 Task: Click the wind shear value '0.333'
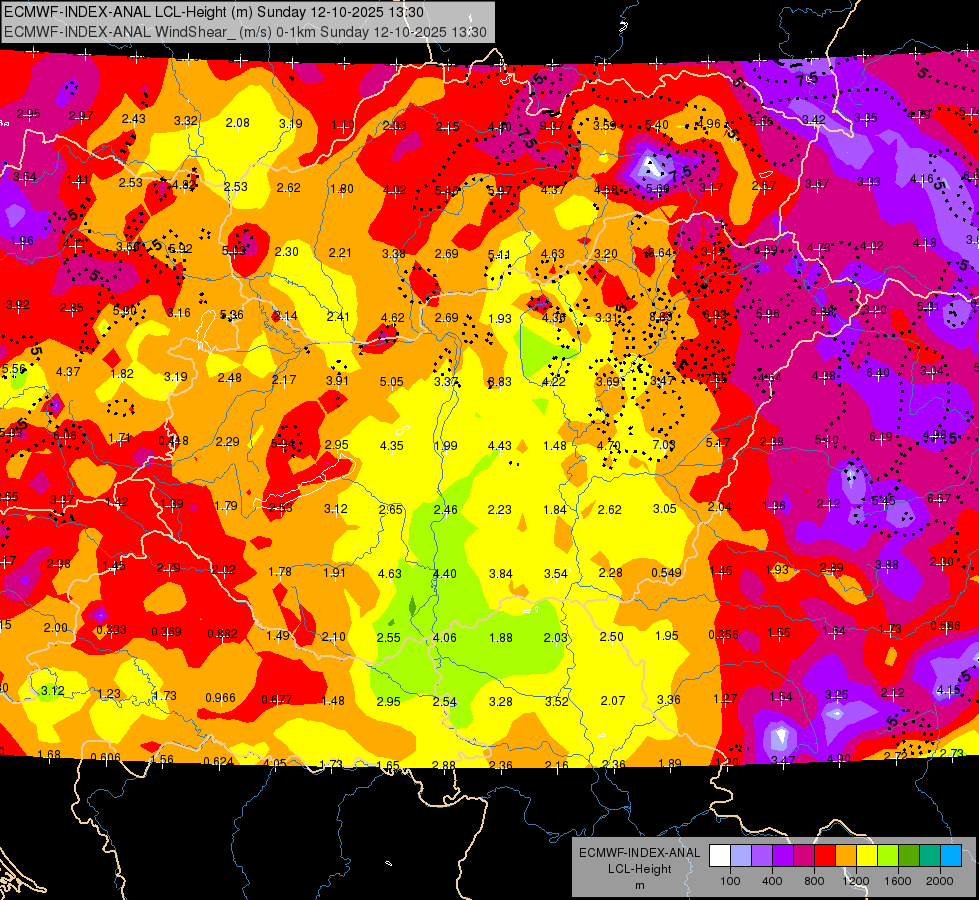click(x=111, y=630)
